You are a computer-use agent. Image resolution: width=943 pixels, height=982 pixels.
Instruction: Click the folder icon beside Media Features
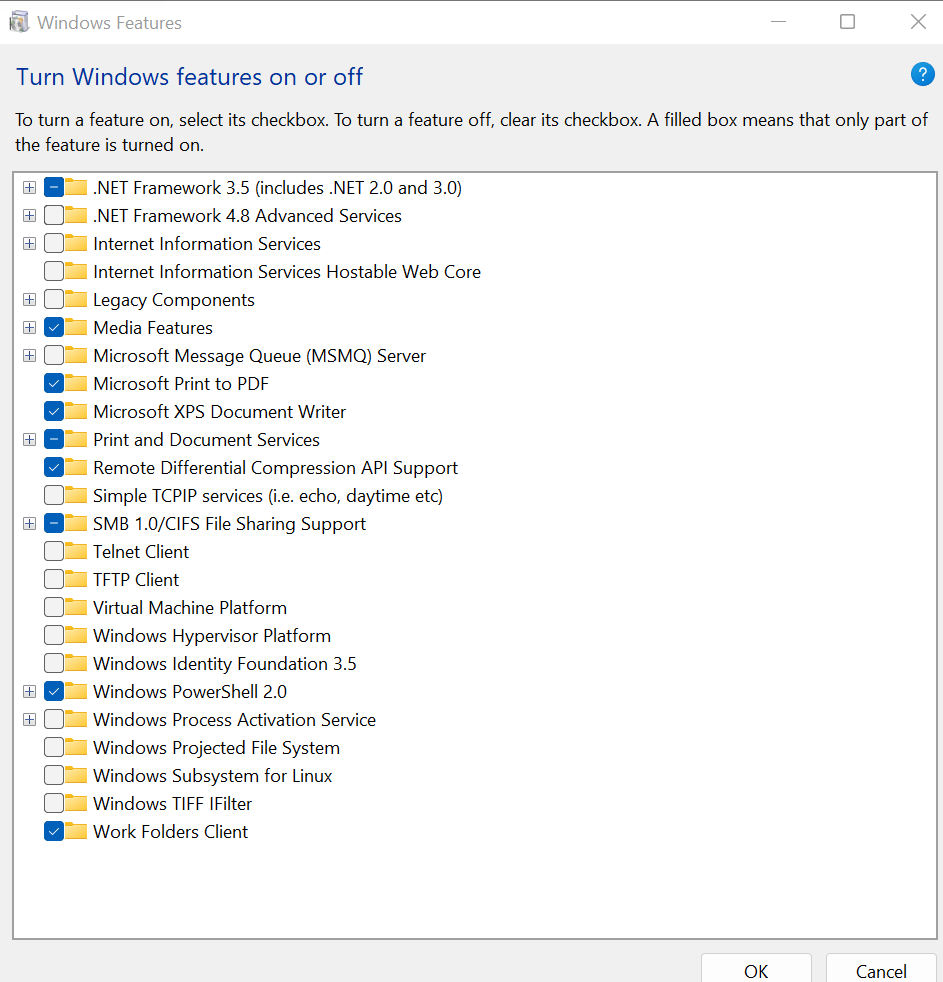76,327
